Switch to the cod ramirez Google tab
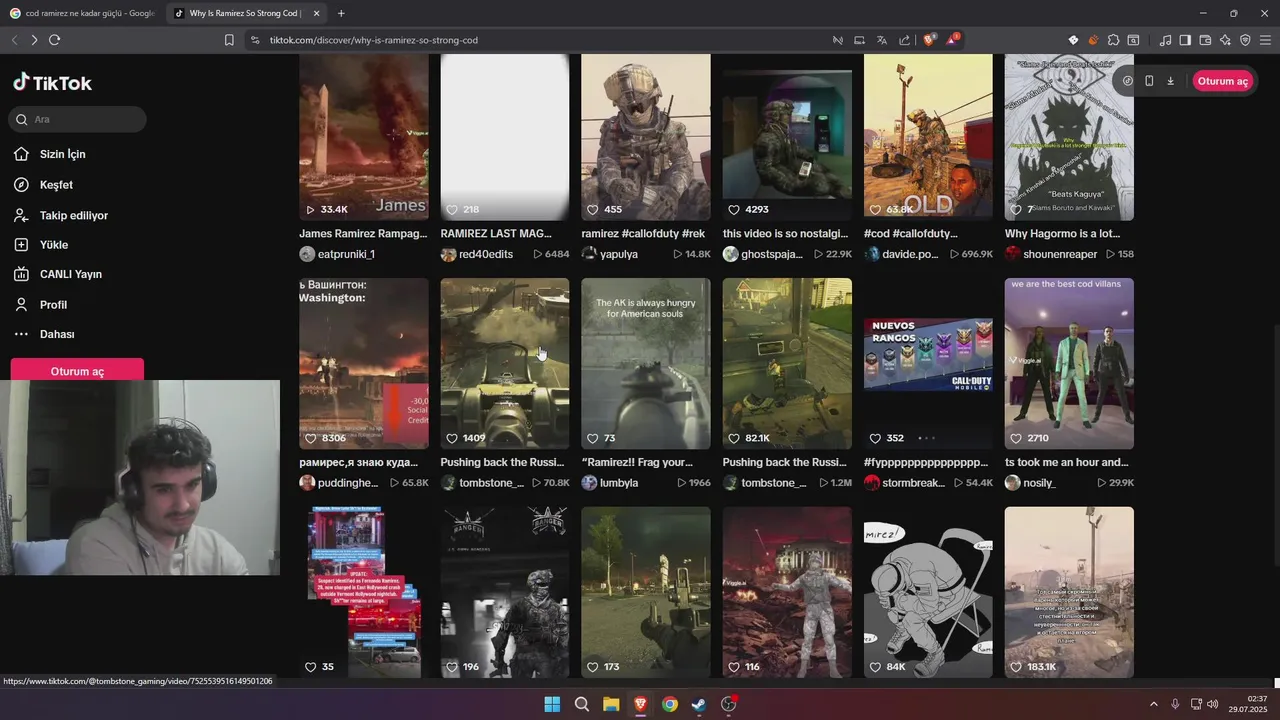The width and height of the screenshot is (1280, 720). click(x=81, y=13)
